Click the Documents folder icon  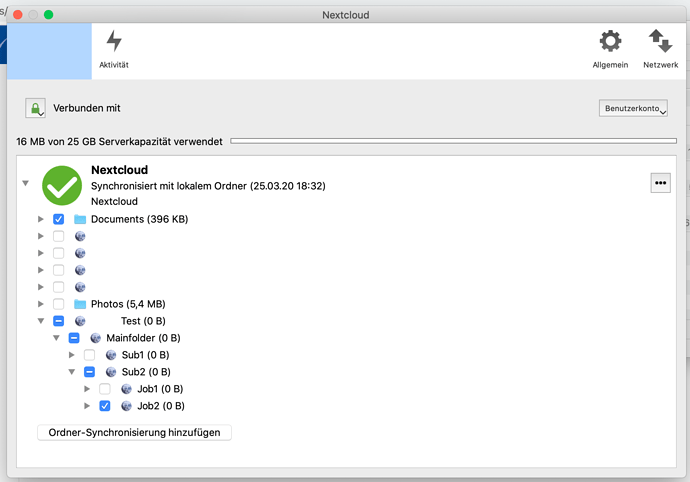pos(80,219)
